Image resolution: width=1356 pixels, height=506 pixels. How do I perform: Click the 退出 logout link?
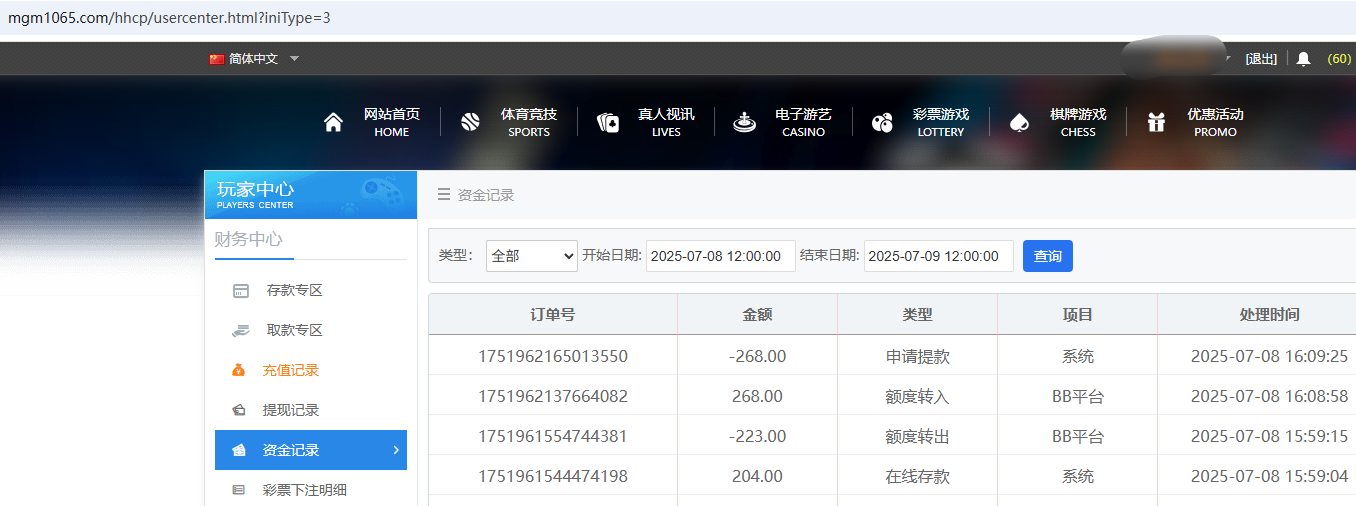1261,59
